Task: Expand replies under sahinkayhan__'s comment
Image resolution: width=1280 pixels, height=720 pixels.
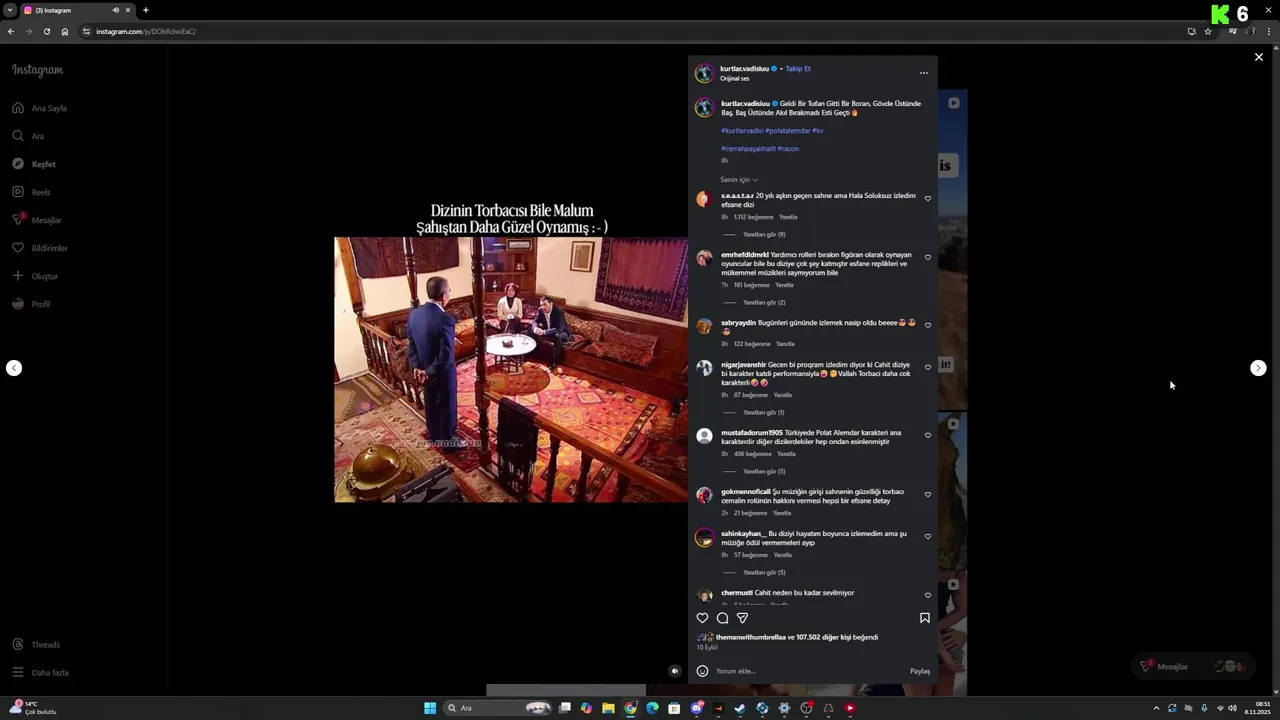Action: (x=764, y=573)
